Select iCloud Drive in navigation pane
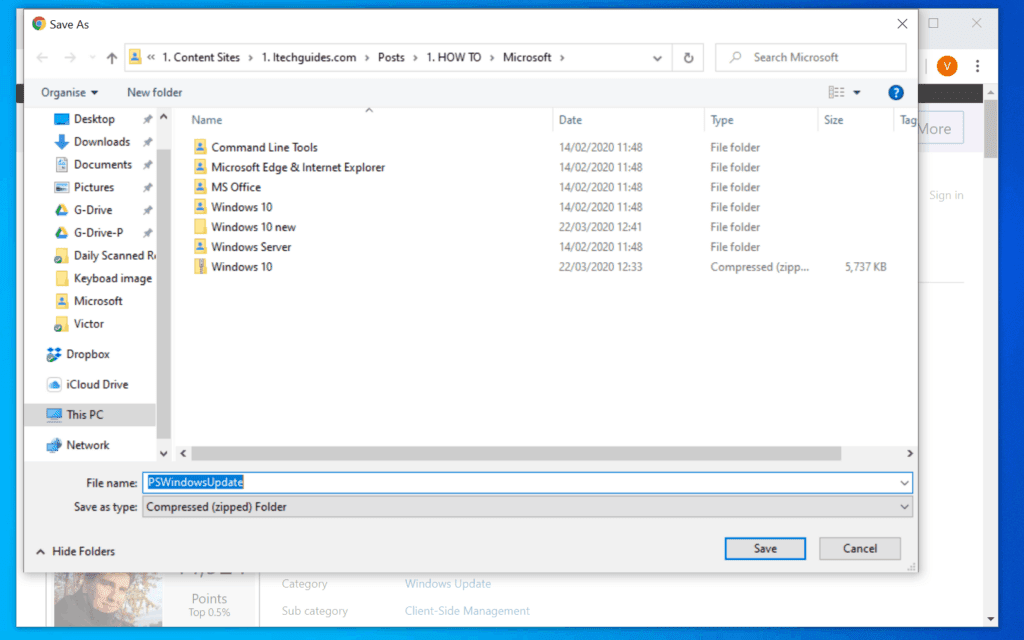The height and width of the screenshot is (640, 1024). coord(97,385)
